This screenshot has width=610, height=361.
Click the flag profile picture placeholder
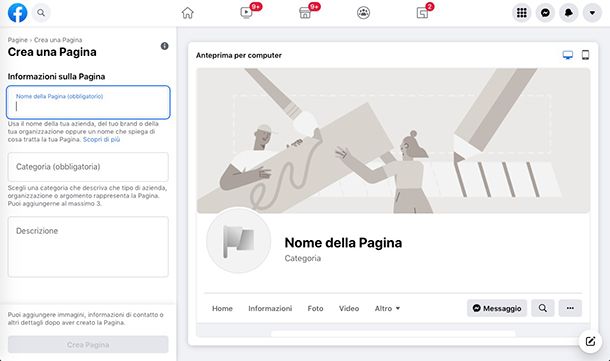238,240
